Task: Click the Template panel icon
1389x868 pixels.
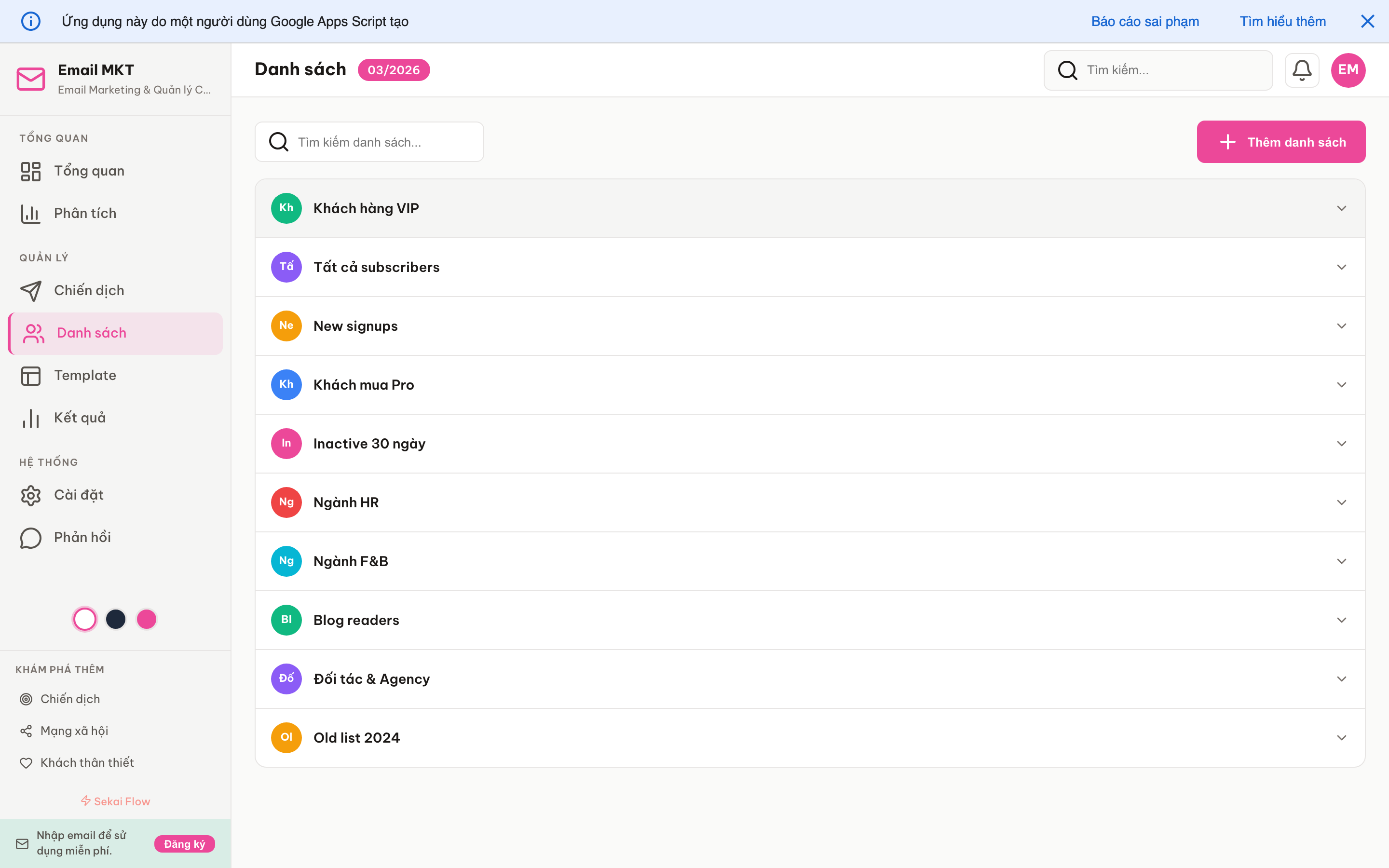Action: click(x=30, y=376)
